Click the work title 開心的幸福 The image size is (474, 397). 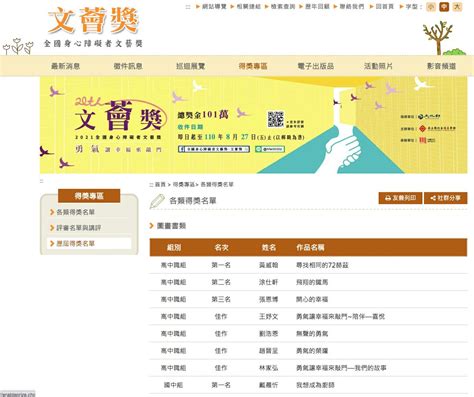point(312,299)
